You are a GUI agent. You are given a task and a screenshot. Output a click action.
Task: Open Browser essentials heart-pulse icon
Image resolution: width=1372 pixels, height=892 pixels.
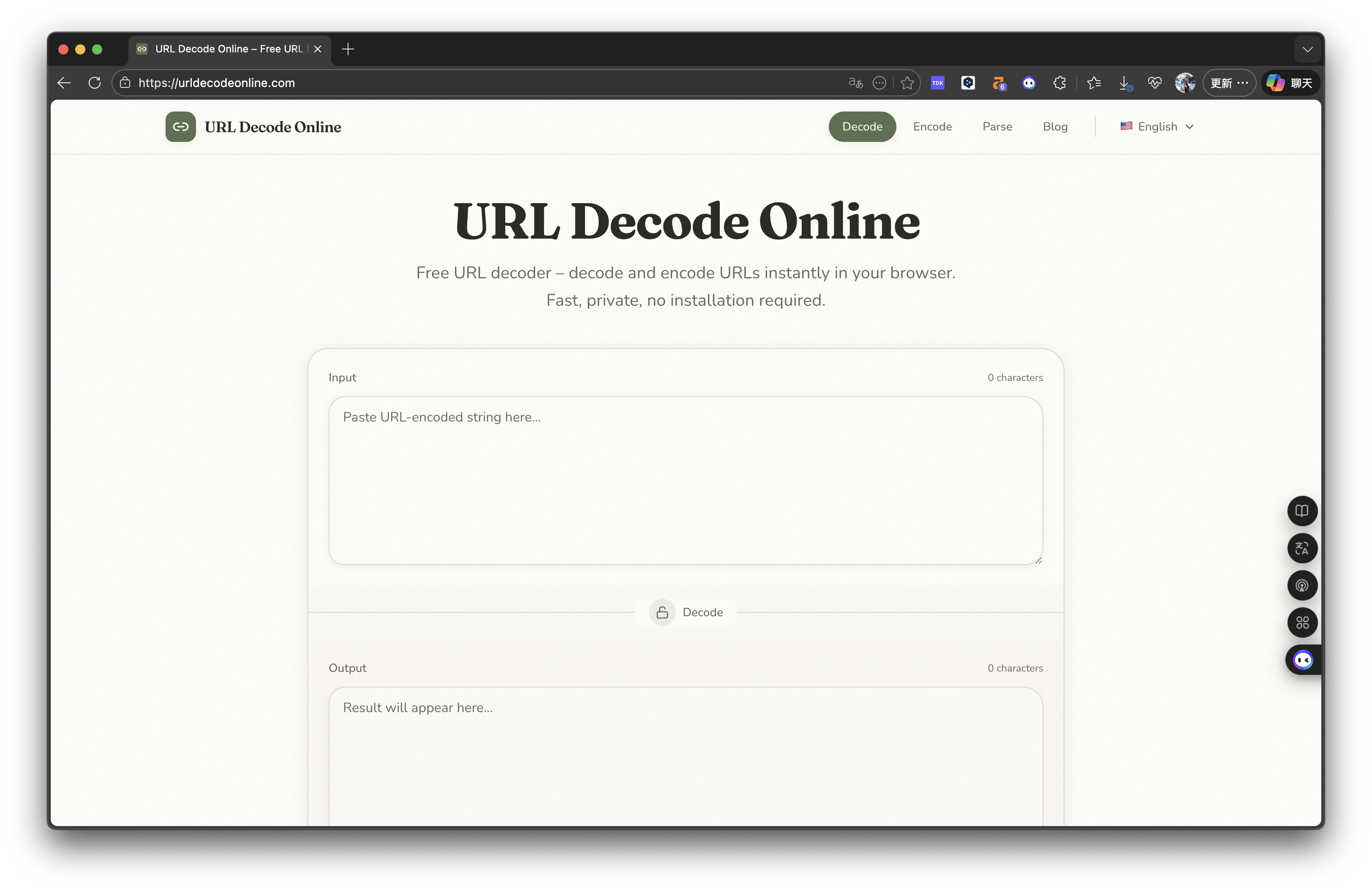point(1155,83)
